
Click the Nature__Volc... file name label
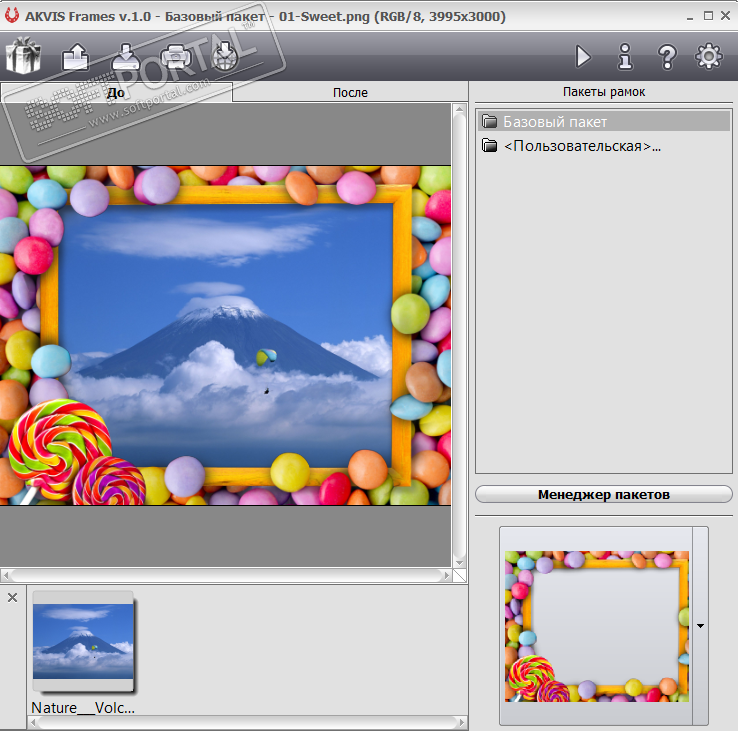click(83, 707)
